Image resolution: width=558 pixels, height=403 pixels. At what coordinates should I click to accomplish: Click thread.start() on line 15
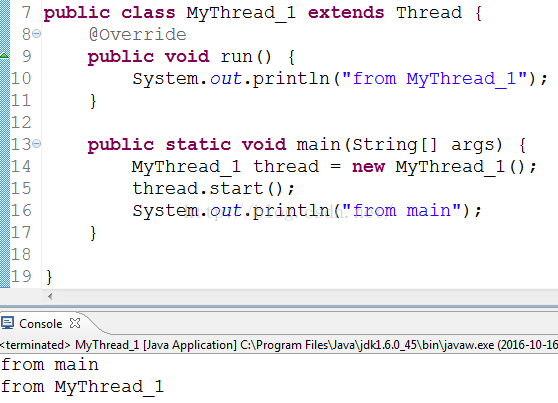click(x=213, y=188)
